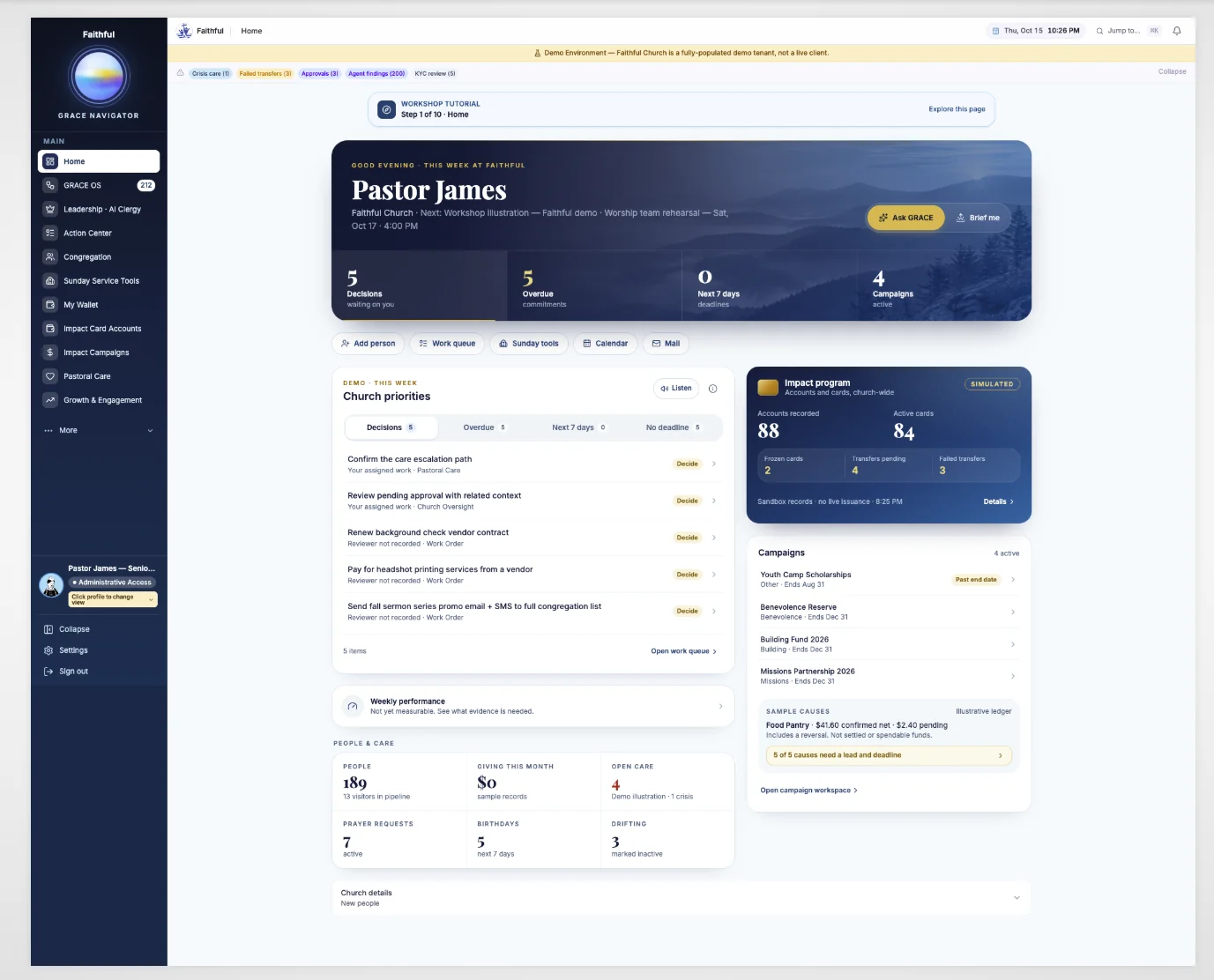The width and height of the screenshot is (1214, 980).
Task: Click the Workshop Tutorial compass icon
Action: 386,109
